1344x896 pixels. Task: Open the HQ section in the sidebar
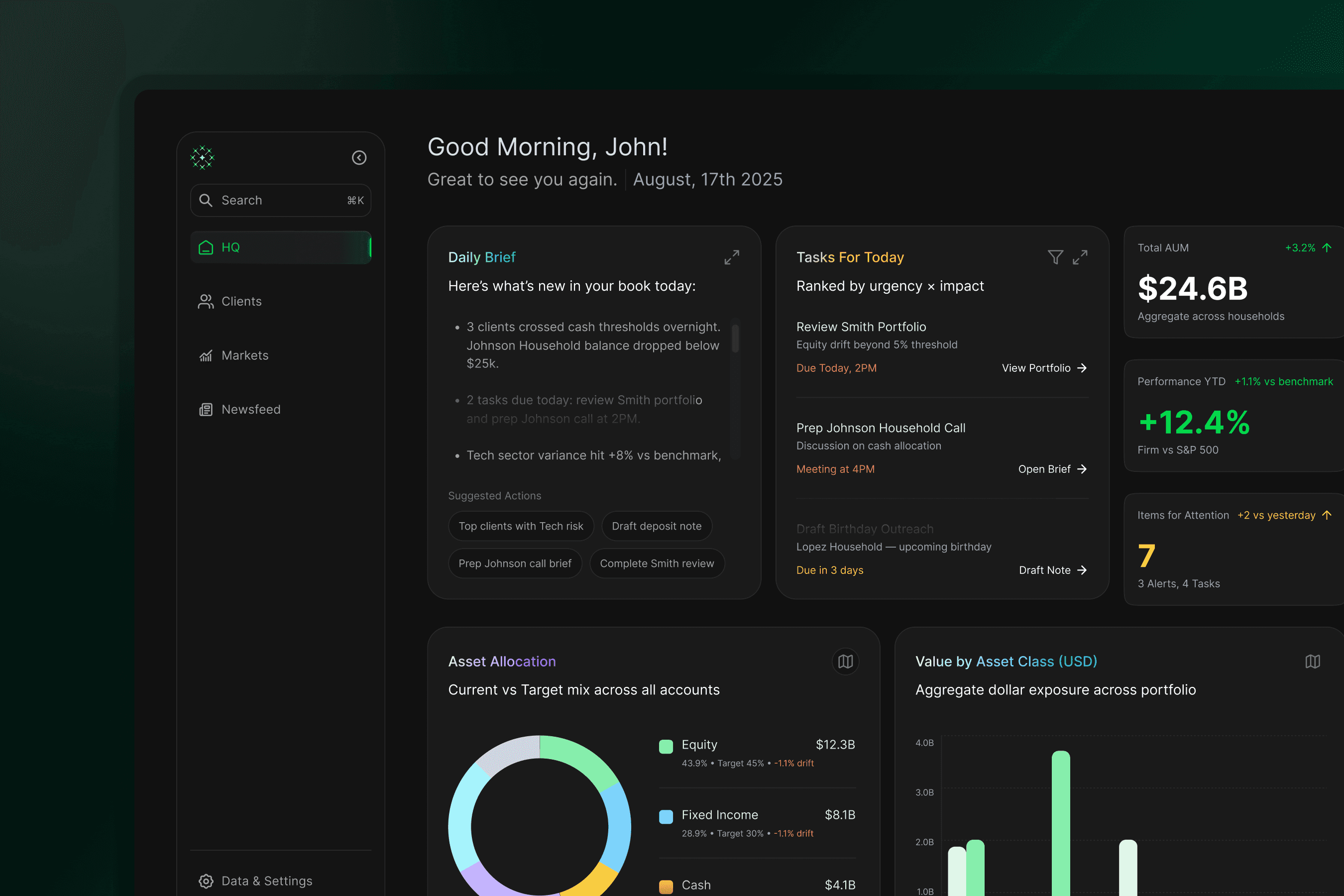(281, 247)
